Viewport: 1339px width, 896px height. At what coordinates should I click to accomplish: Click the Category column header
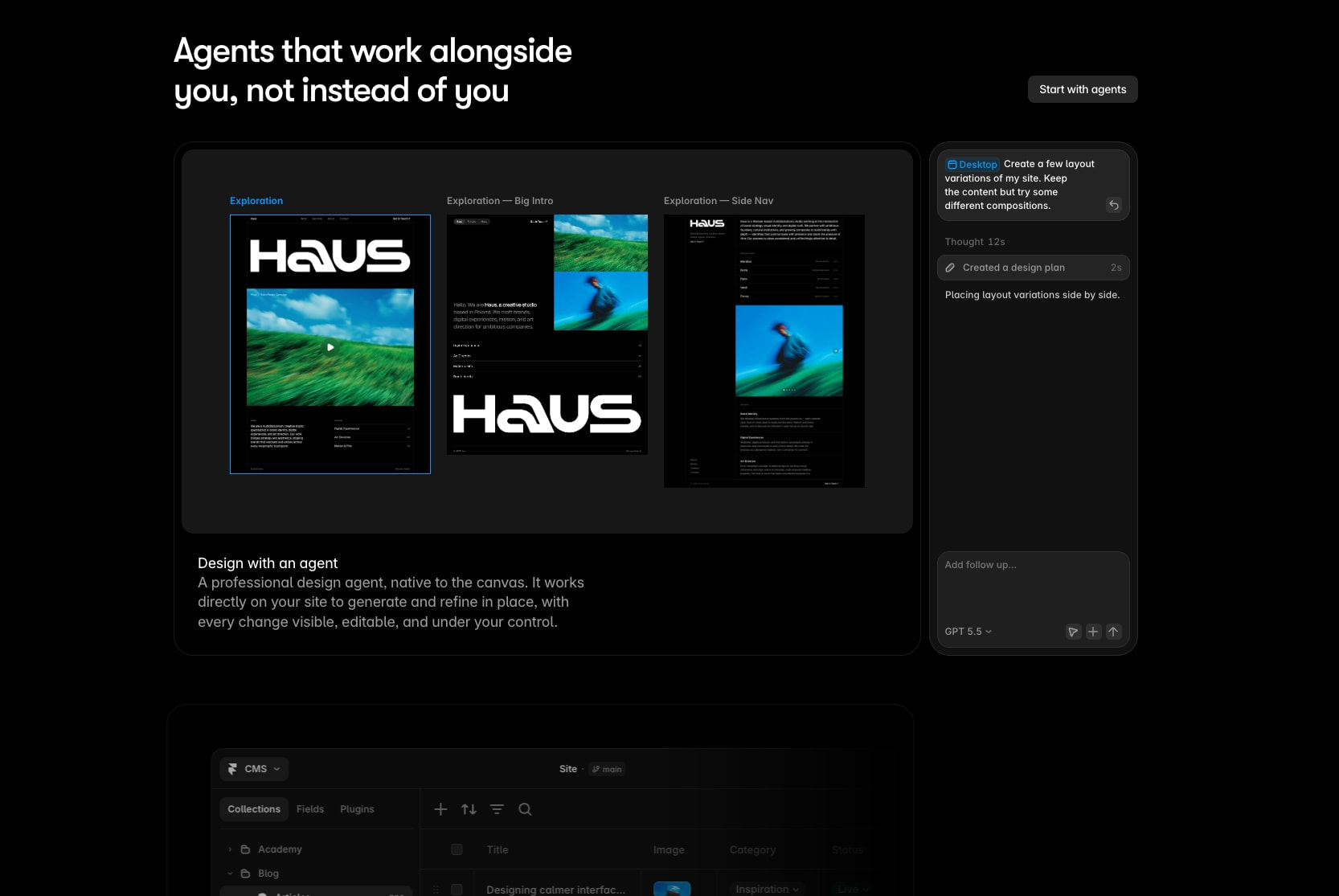[x=753, y=849]
